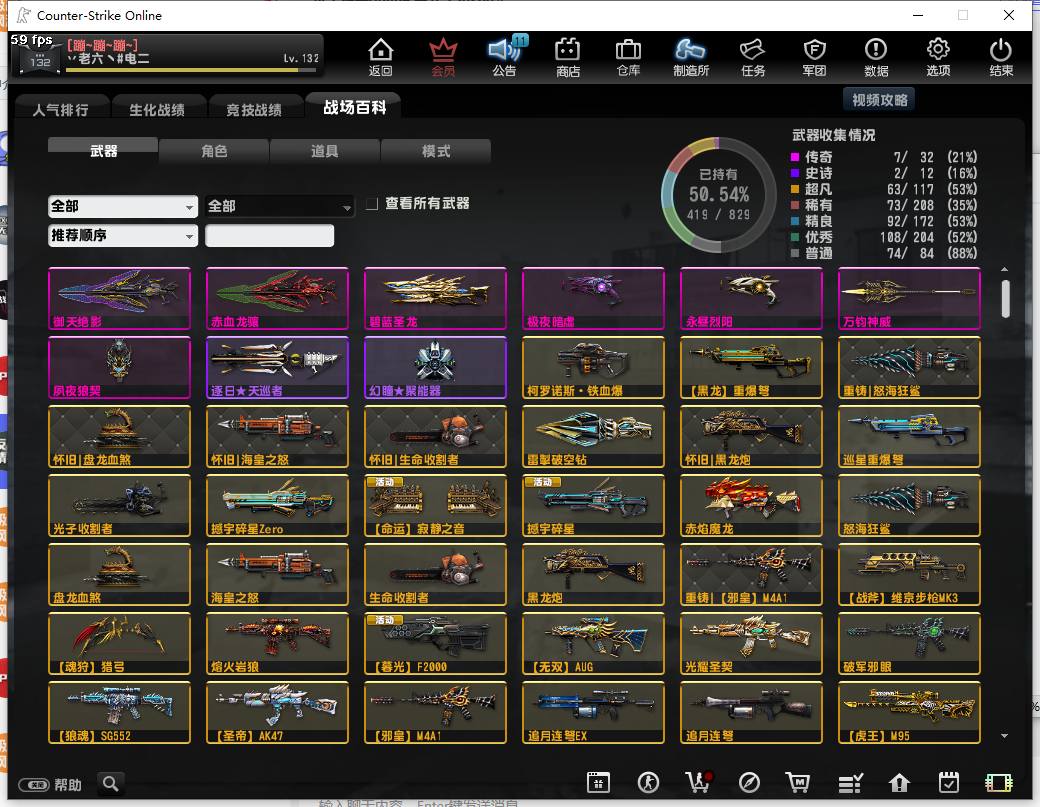Screen dimensions: 1040x807
Task: Open the 会员 crown icon
Action: (443, 57)
